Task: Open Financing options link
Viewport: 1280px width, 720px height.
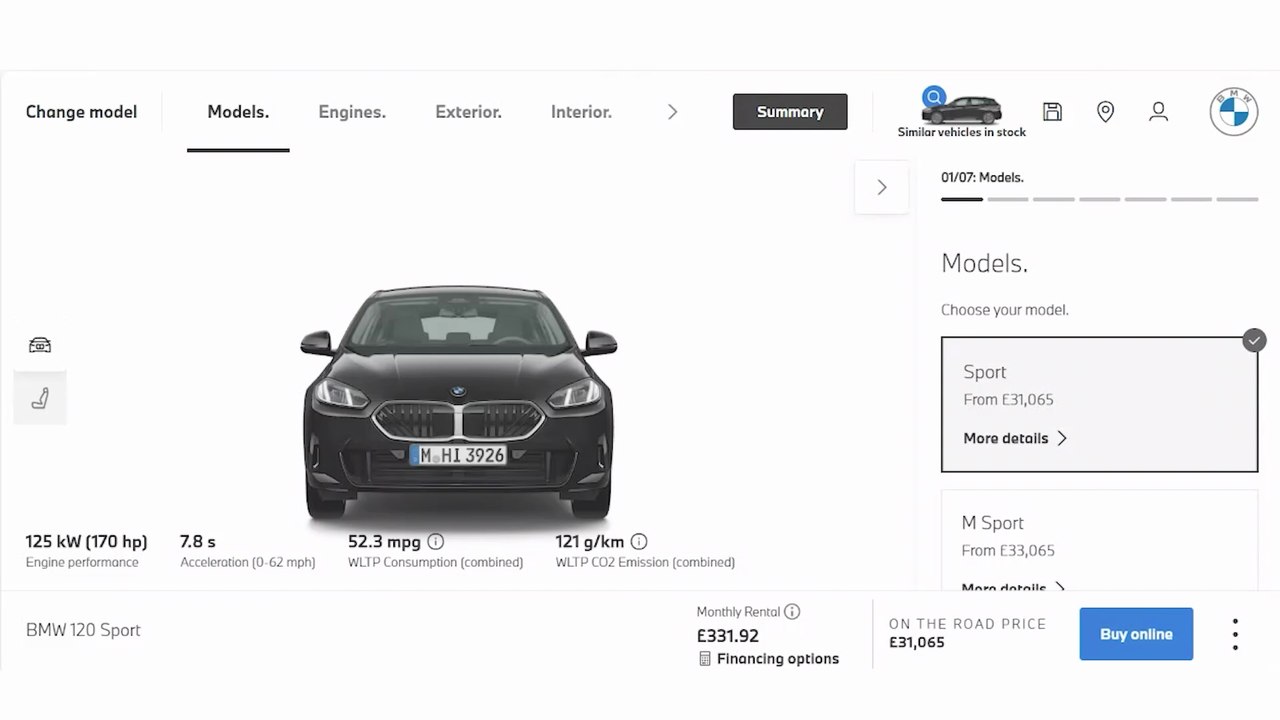Action: [778, 658]
